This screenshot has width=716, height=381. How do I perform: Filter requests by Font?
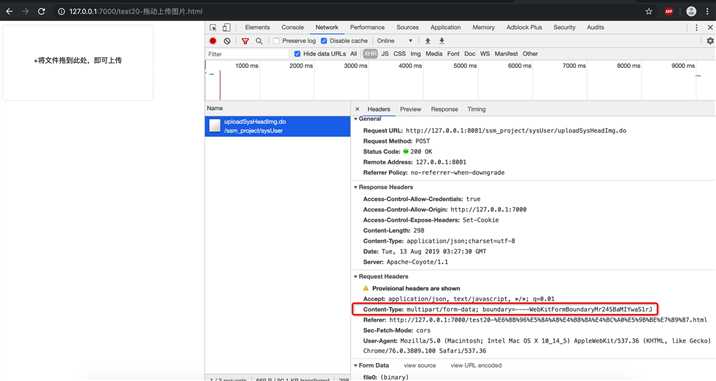coord(453,54)
